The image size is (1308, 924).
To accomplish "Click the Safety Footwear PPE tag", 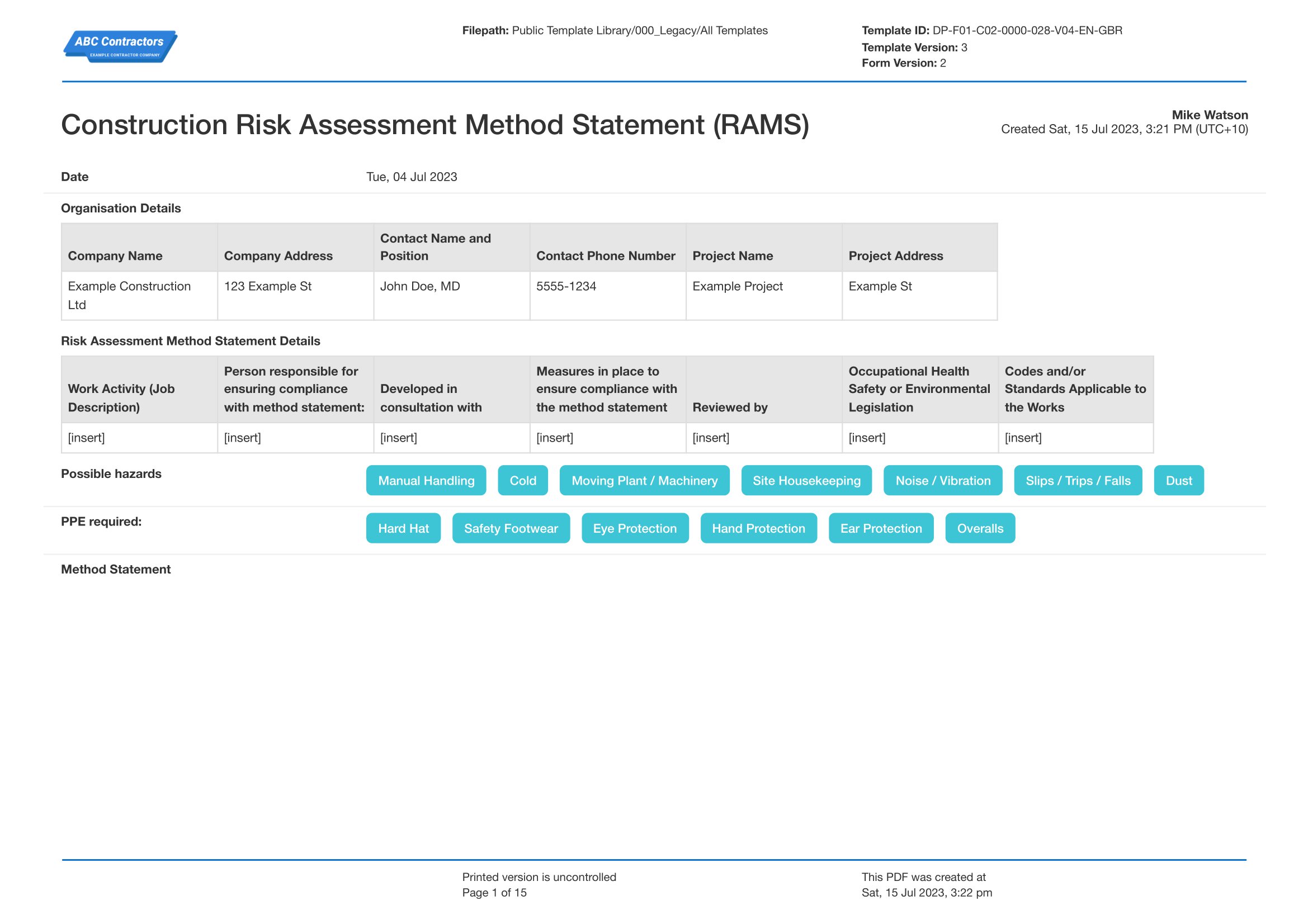I will [x=511, y=528].
